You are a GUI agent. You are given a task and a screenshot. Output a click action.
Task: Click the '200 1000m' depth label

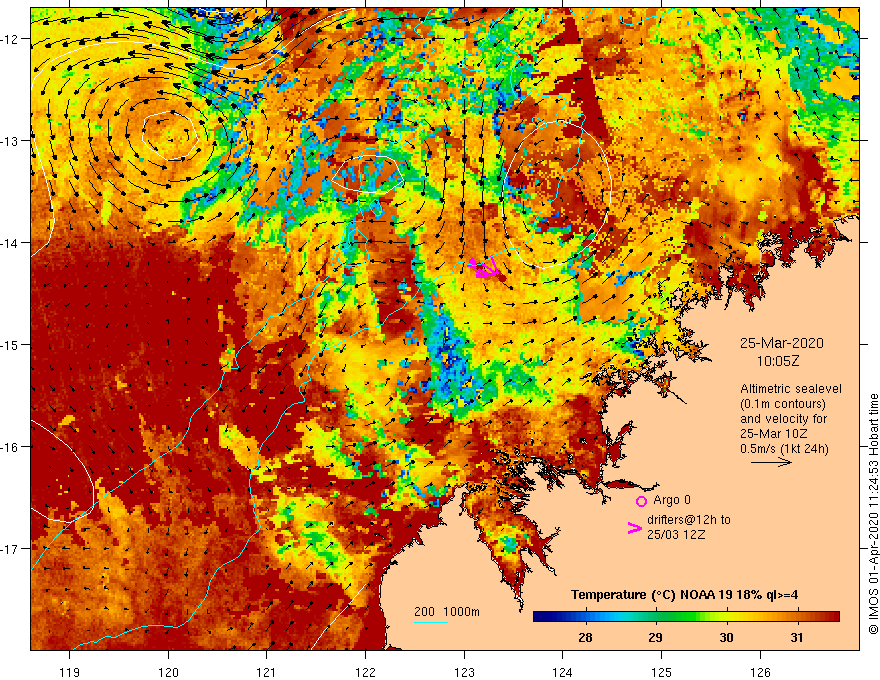tap(447, 612)
